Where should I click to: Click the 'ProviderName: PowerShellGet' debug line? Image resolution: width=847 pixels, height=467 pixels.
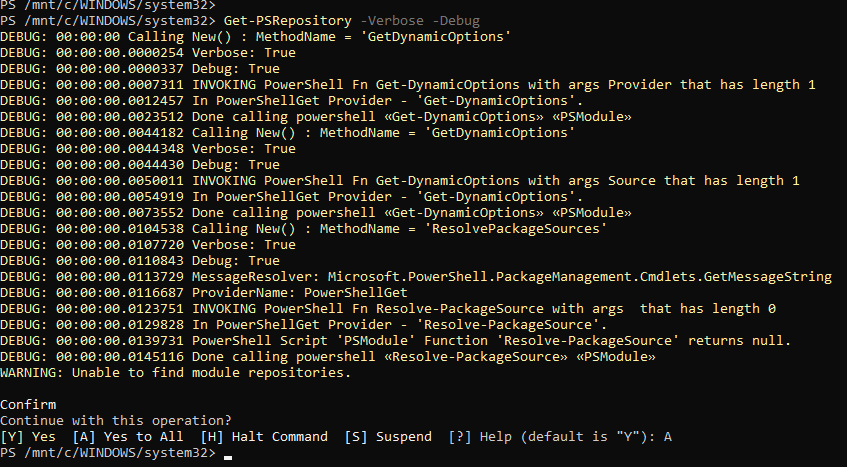pyautogui.click(x=204, y=293)
